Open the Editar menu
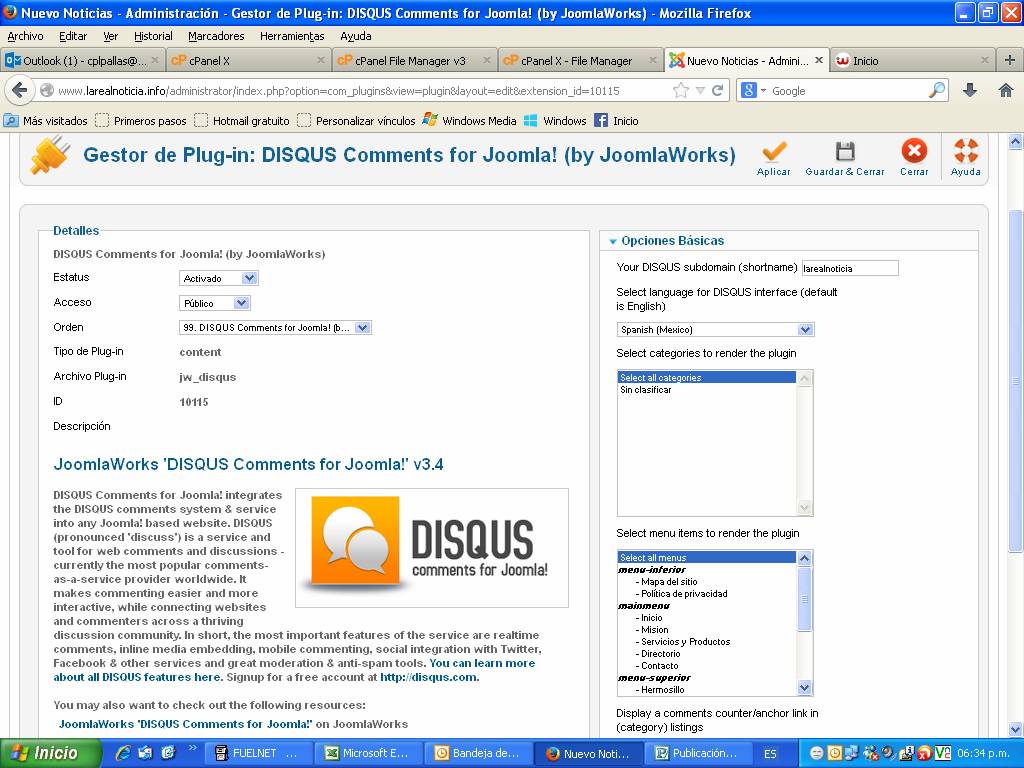Screen dimensions: 1024x768 (72, 37)
